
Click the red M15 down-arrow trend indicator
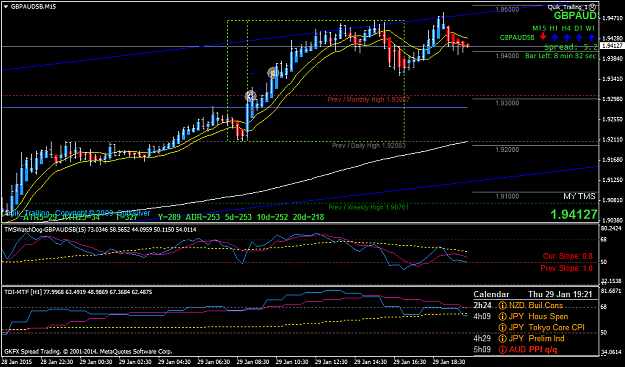click(542, 37)
